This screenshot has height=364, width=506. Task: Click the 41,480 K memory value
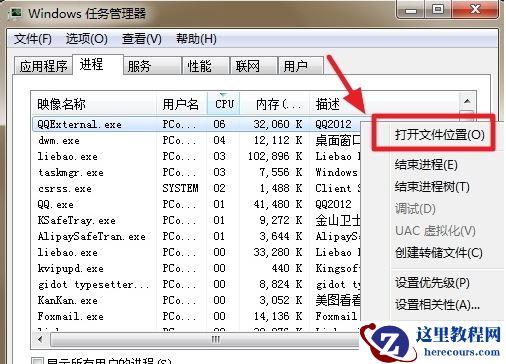click(x=278, y=204)
